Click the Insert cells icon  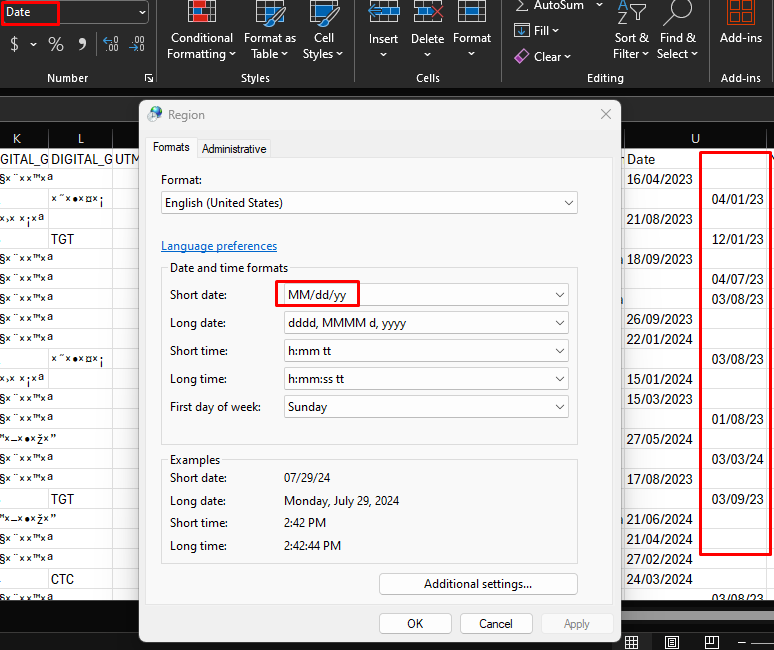(x=383, y=14)
